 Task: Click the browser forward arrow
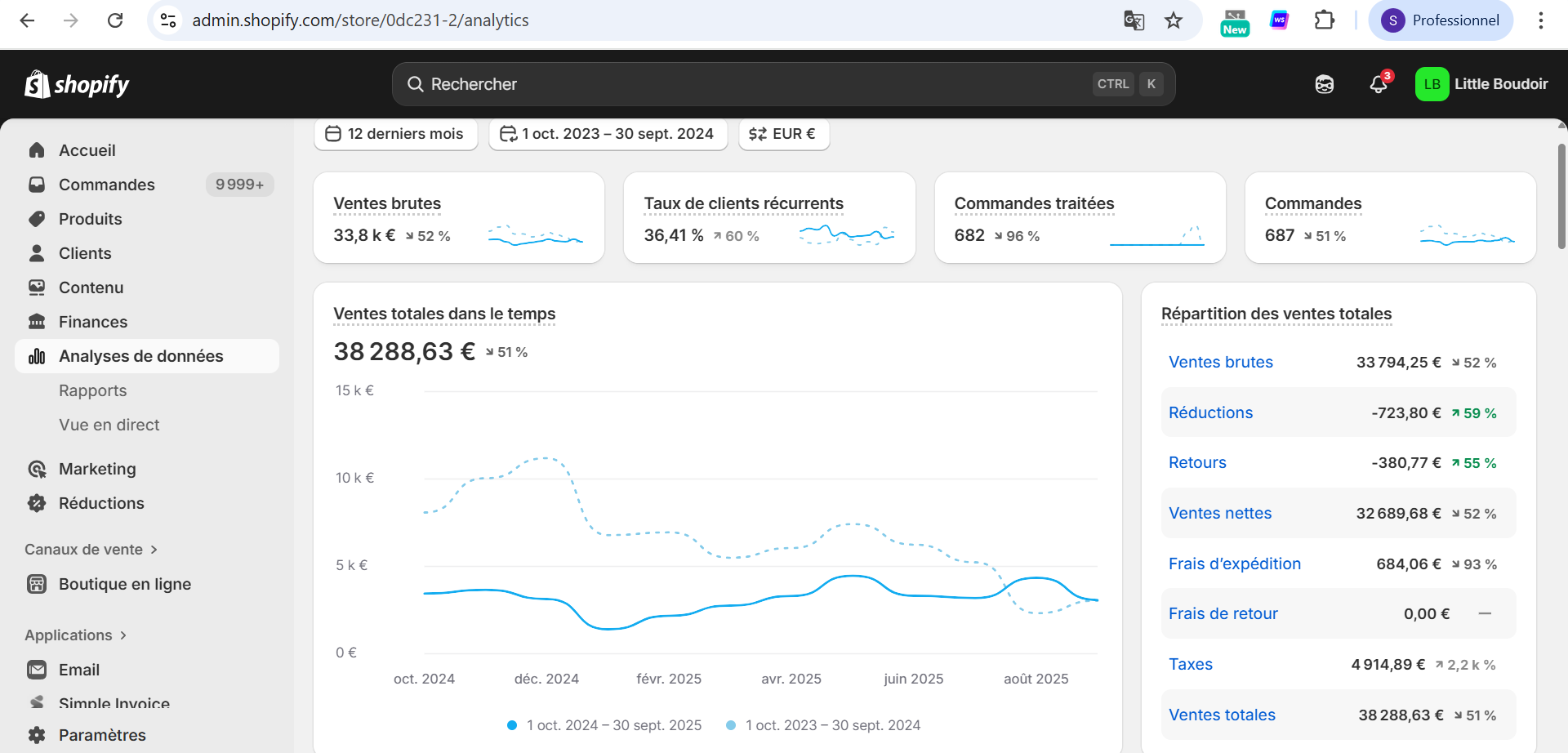pos(71,20)
